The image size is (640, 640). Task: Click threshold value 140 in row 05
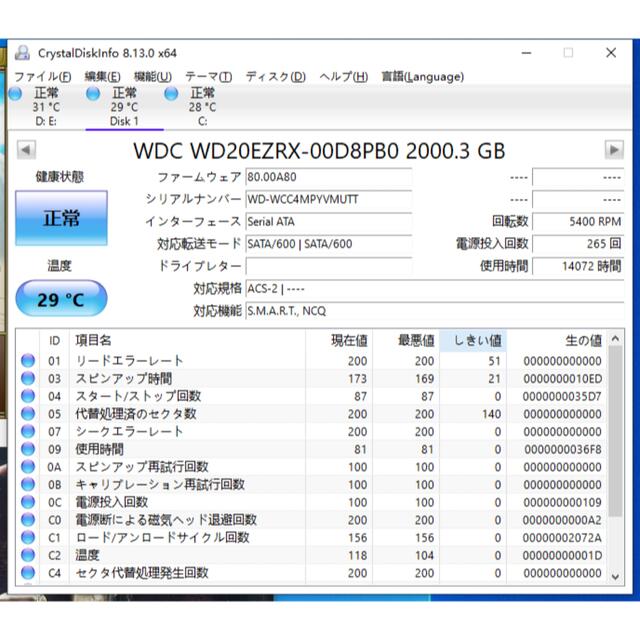(491, 414)
